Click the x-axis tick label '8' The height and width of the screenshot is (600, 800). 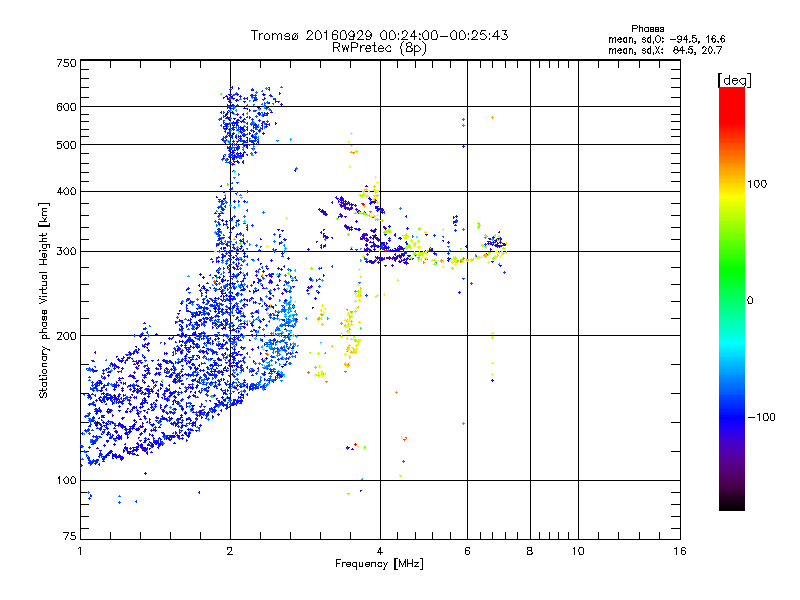[x=530, y=551]
